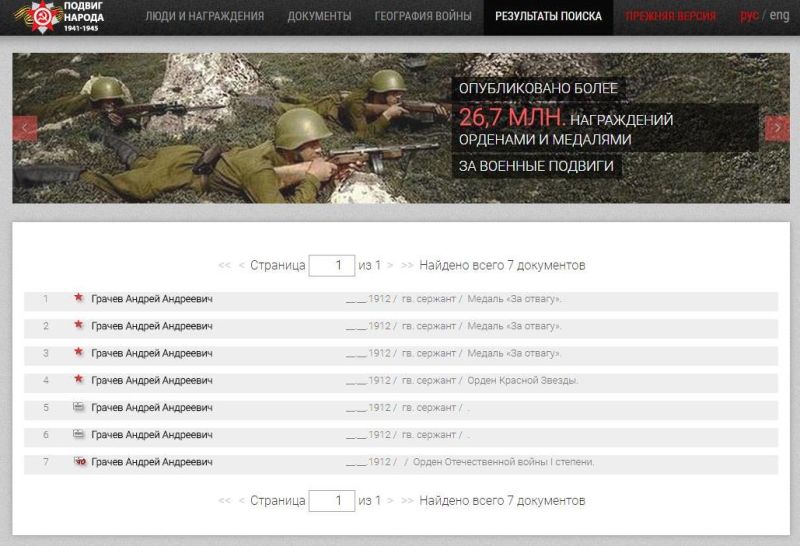Click the red star icon in row 2
This screenshot has width=800, height=546.
pos(79,324)
